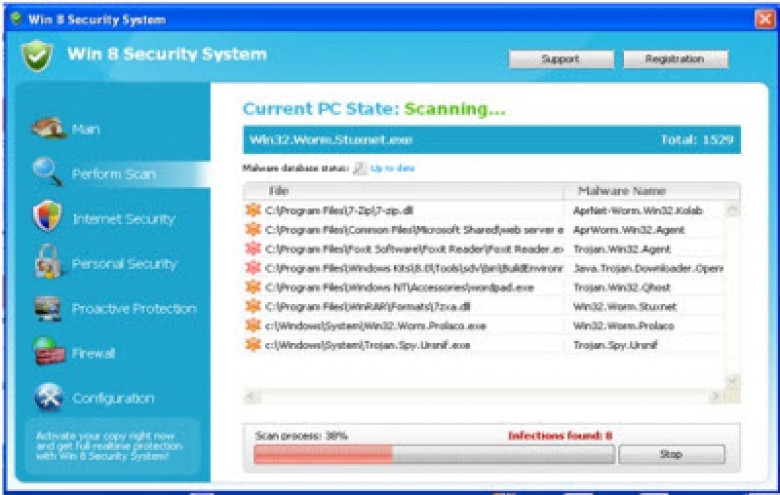The height and width of the screenshot is (495, 780).
Task: Click the Support button
Action: (561, 59)
